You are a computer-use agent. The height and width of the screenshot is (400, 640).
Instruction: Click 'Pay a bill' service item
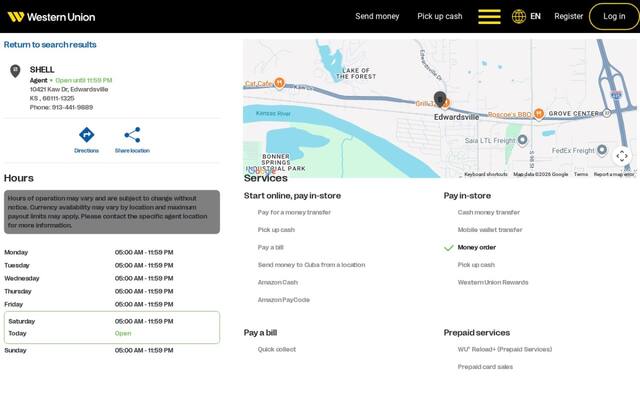(x=271, y=247)
